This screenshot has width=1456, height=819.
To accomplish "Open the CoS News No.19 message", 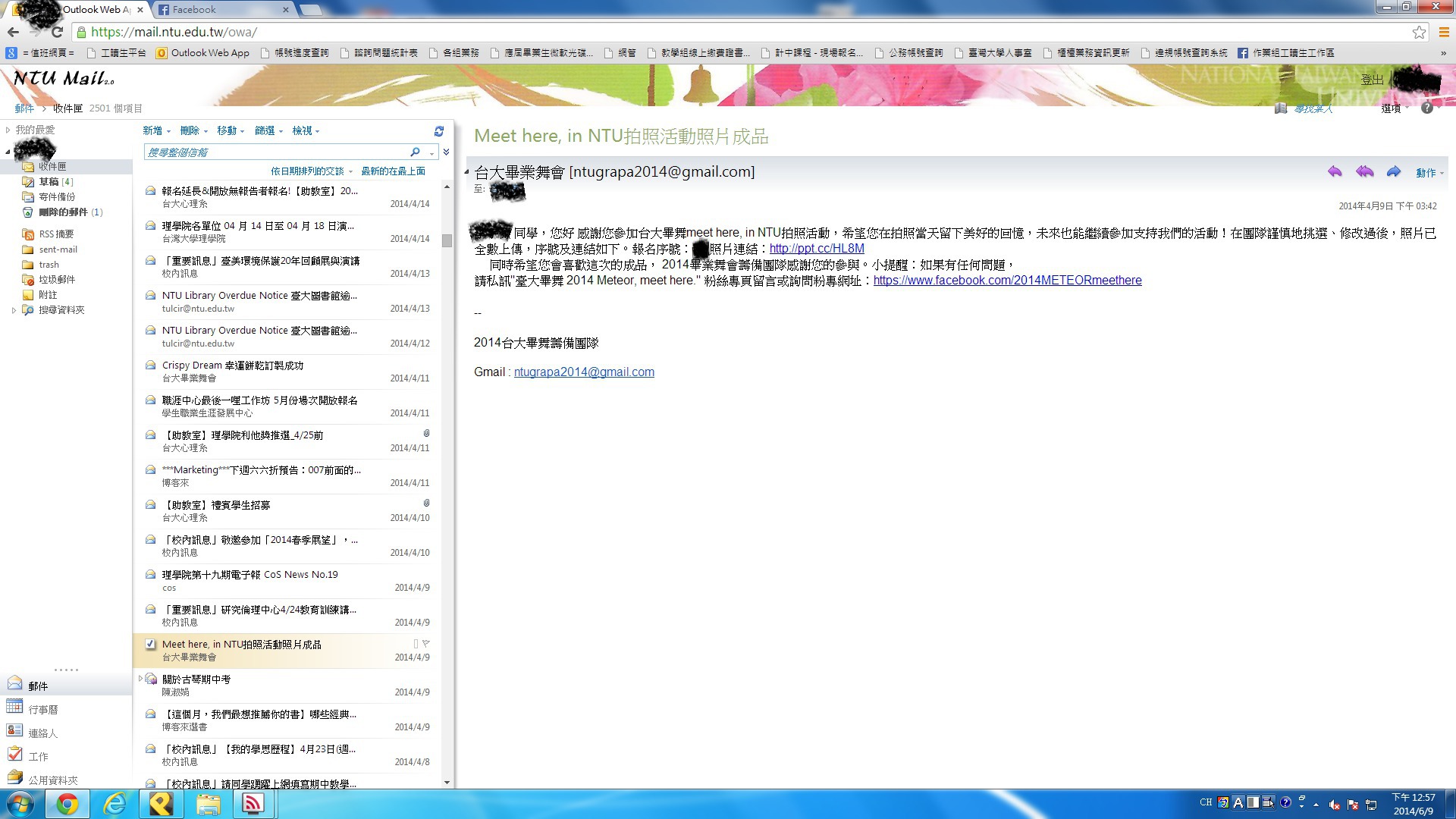I will (286, 581).
